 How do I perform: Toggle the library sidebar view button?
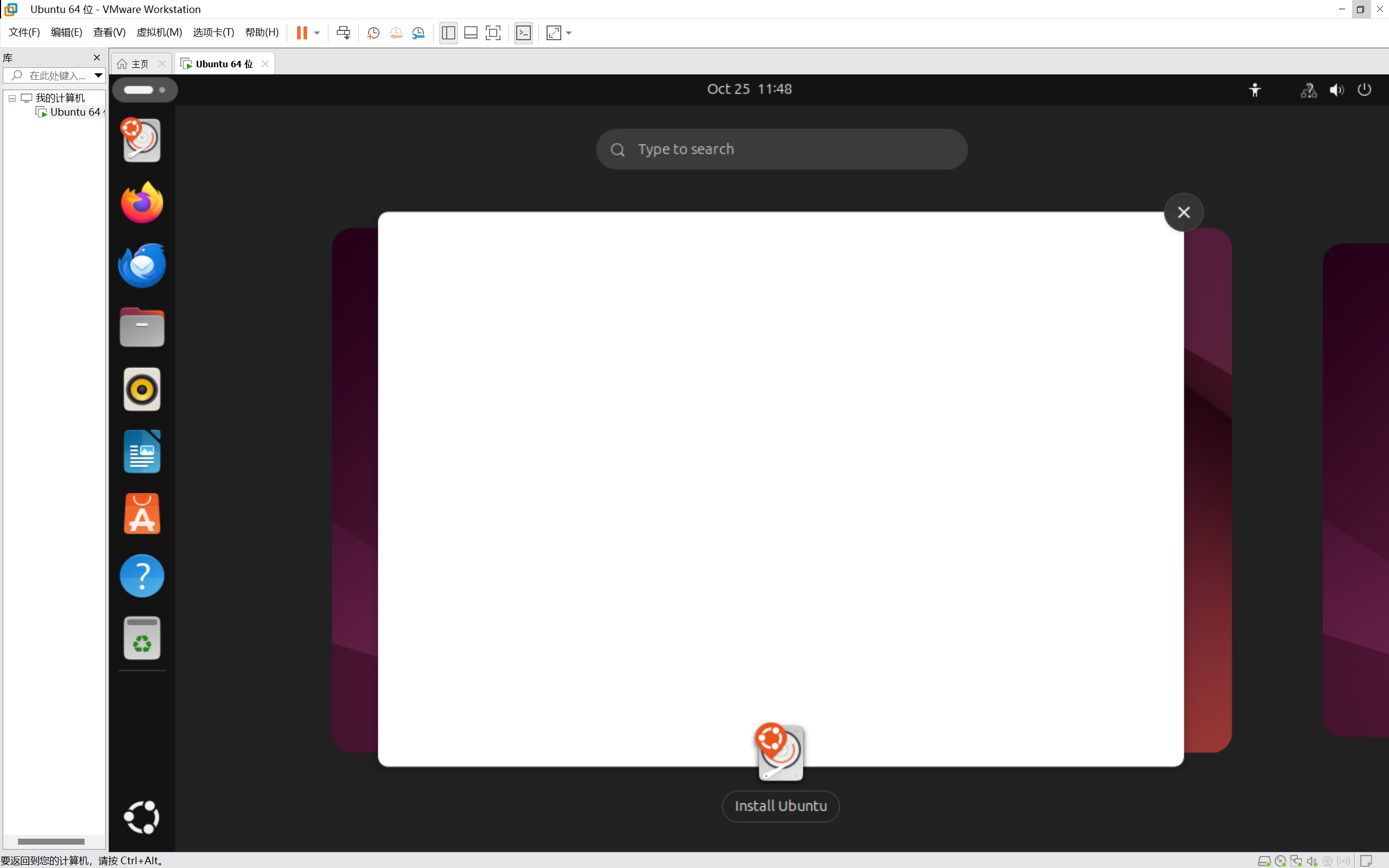pyautogui.click(x=448, y=33)
